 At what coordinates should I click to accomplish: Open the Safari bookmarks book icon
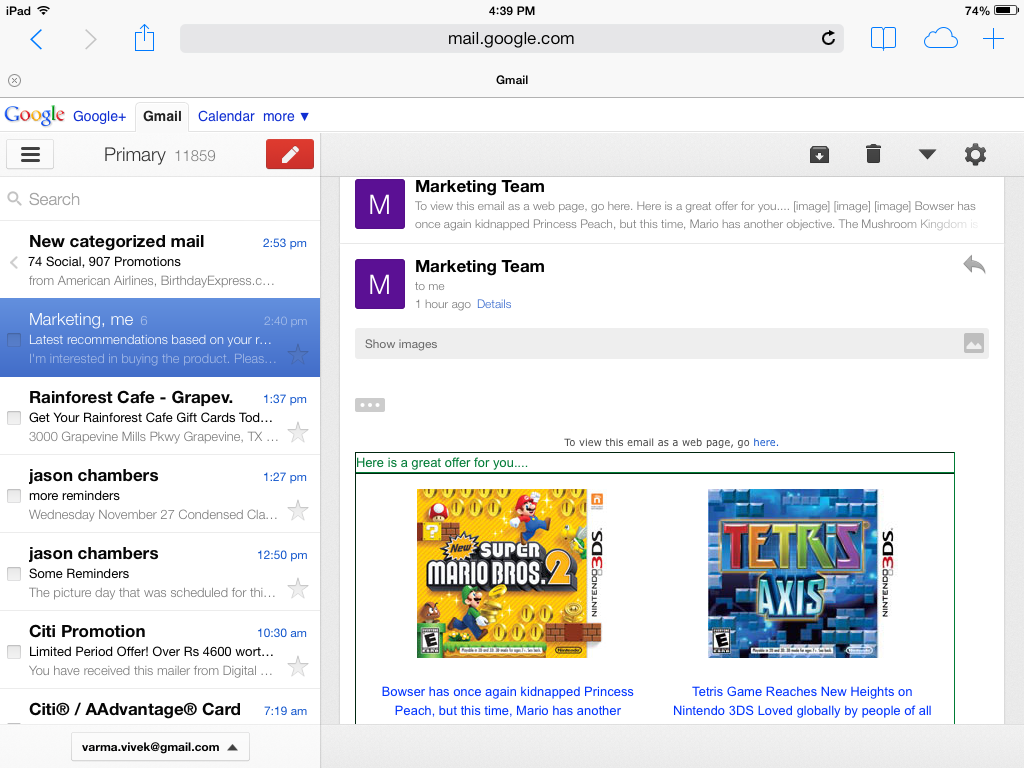tap(883, 39)
